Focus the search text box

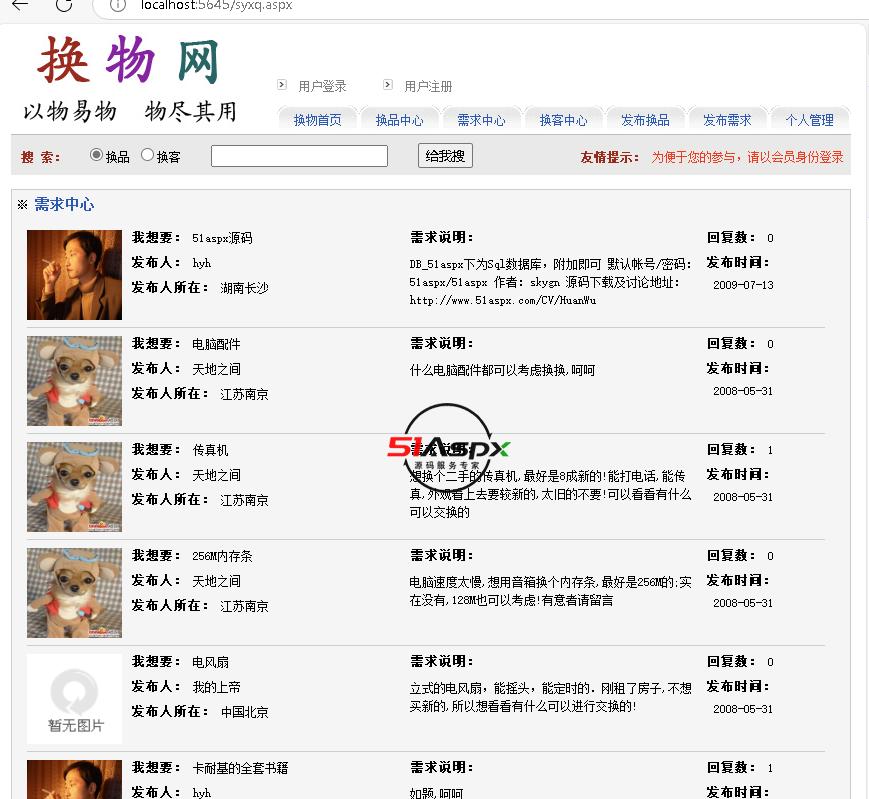click(299, 156)
